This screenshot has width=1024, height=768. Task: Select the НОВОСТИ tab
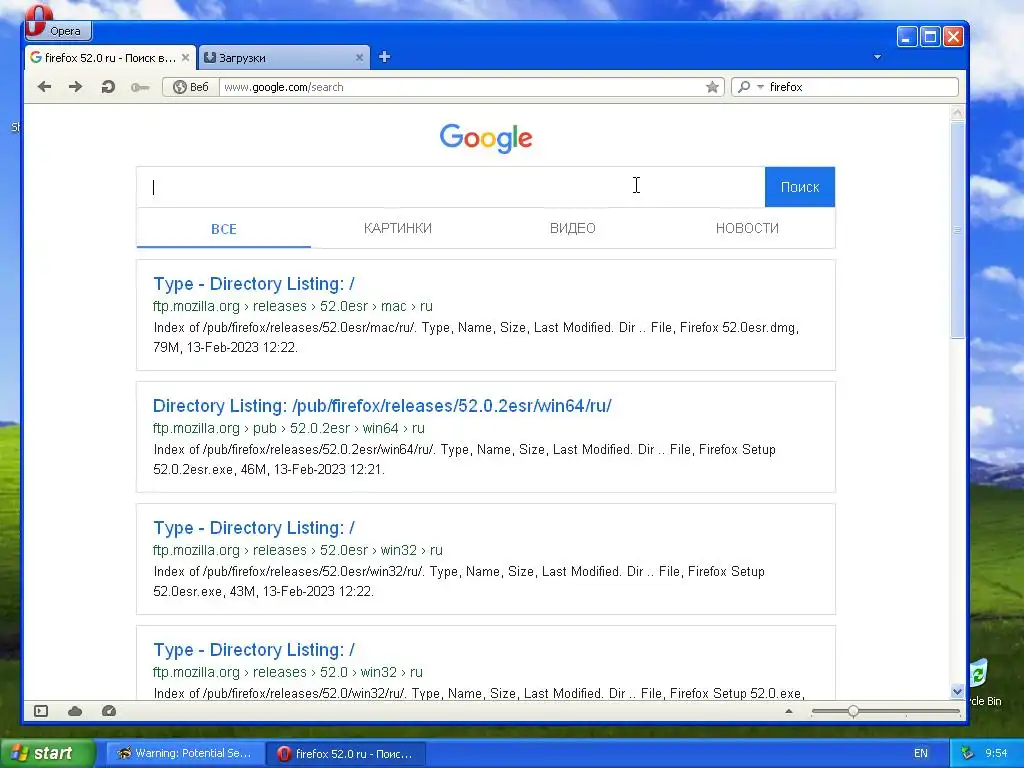tap(747, 229)
